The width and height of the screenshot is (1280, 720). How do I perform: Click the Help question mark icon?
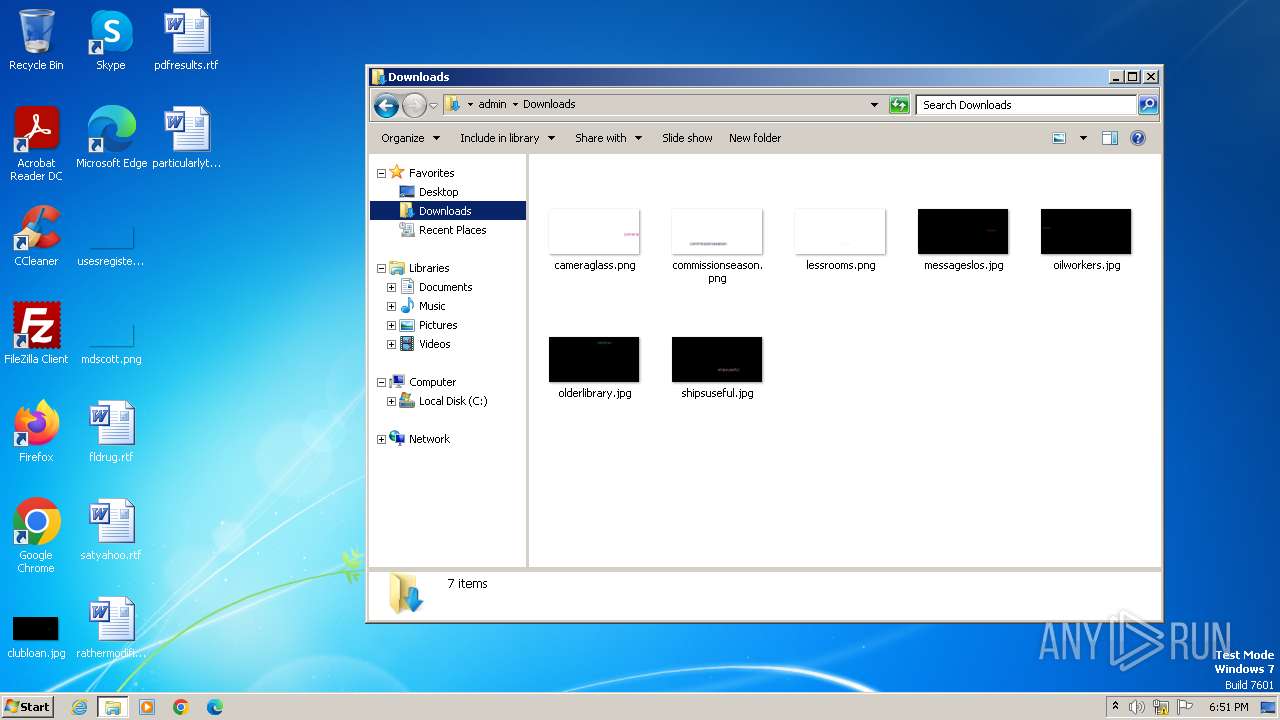click(1138, 138)
